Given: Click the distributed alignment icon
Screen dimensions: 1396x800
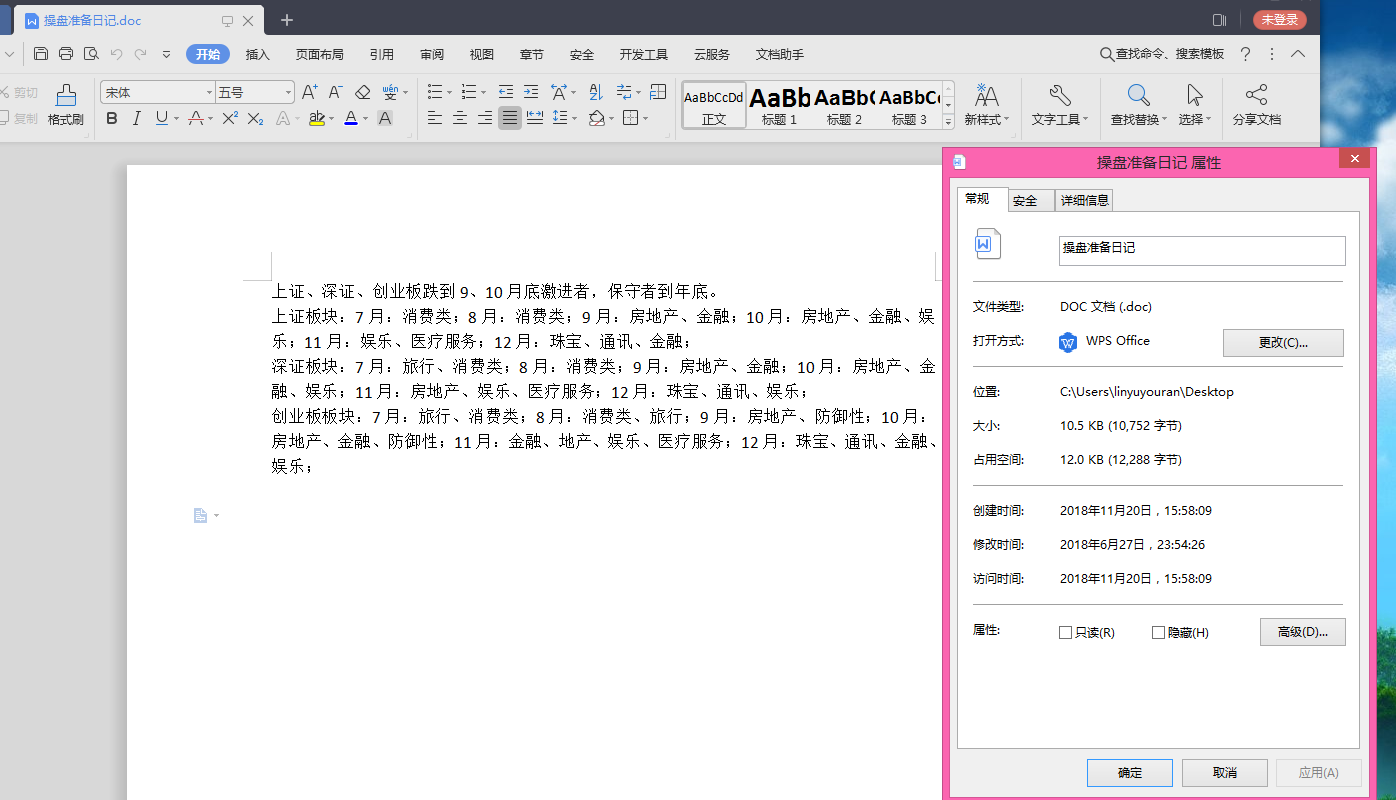Looking at the screenshot, I should pyautogui.click(x=535, y=118).
